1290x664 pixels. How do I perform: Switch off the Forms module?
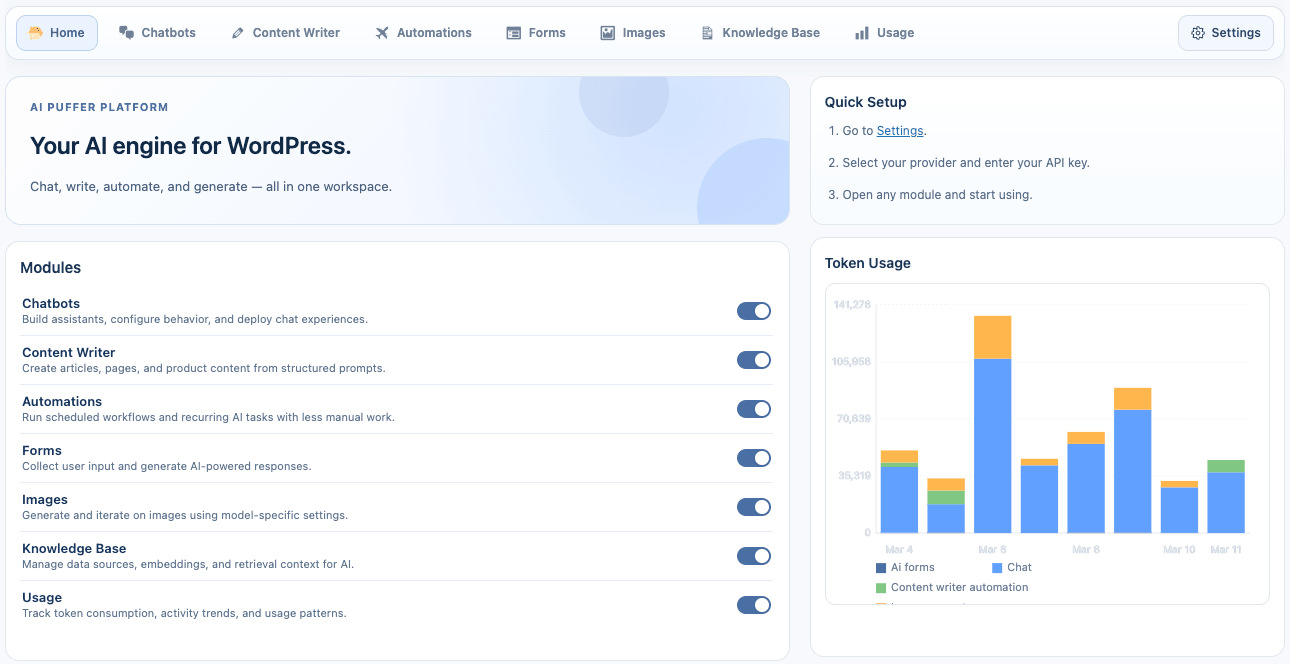pyautogui.click(x=754, y=458)
